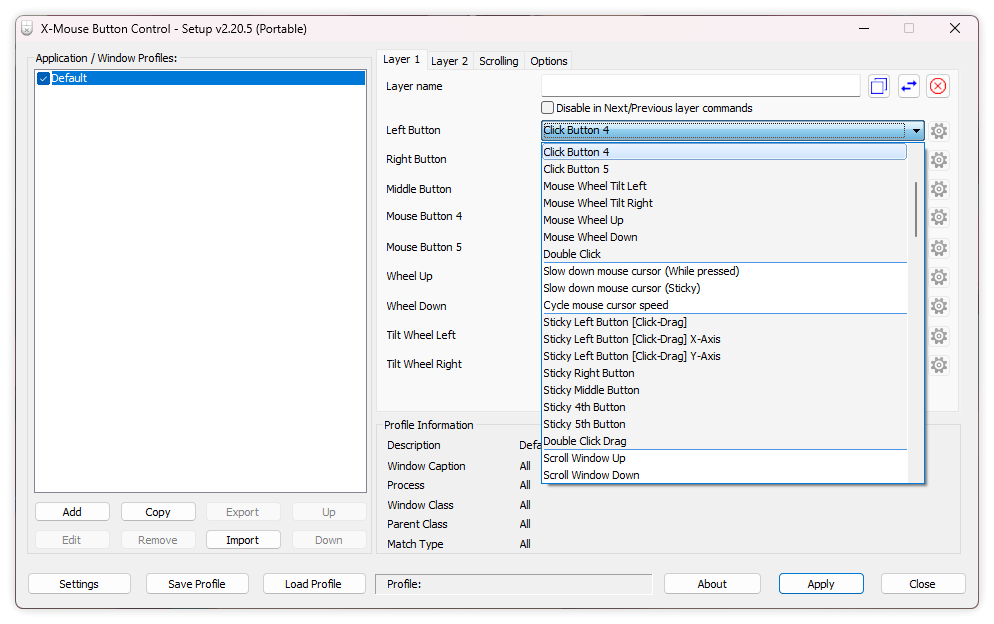Switch to the Layer 2 tab

pyautogui.click(x=449, y=61)
